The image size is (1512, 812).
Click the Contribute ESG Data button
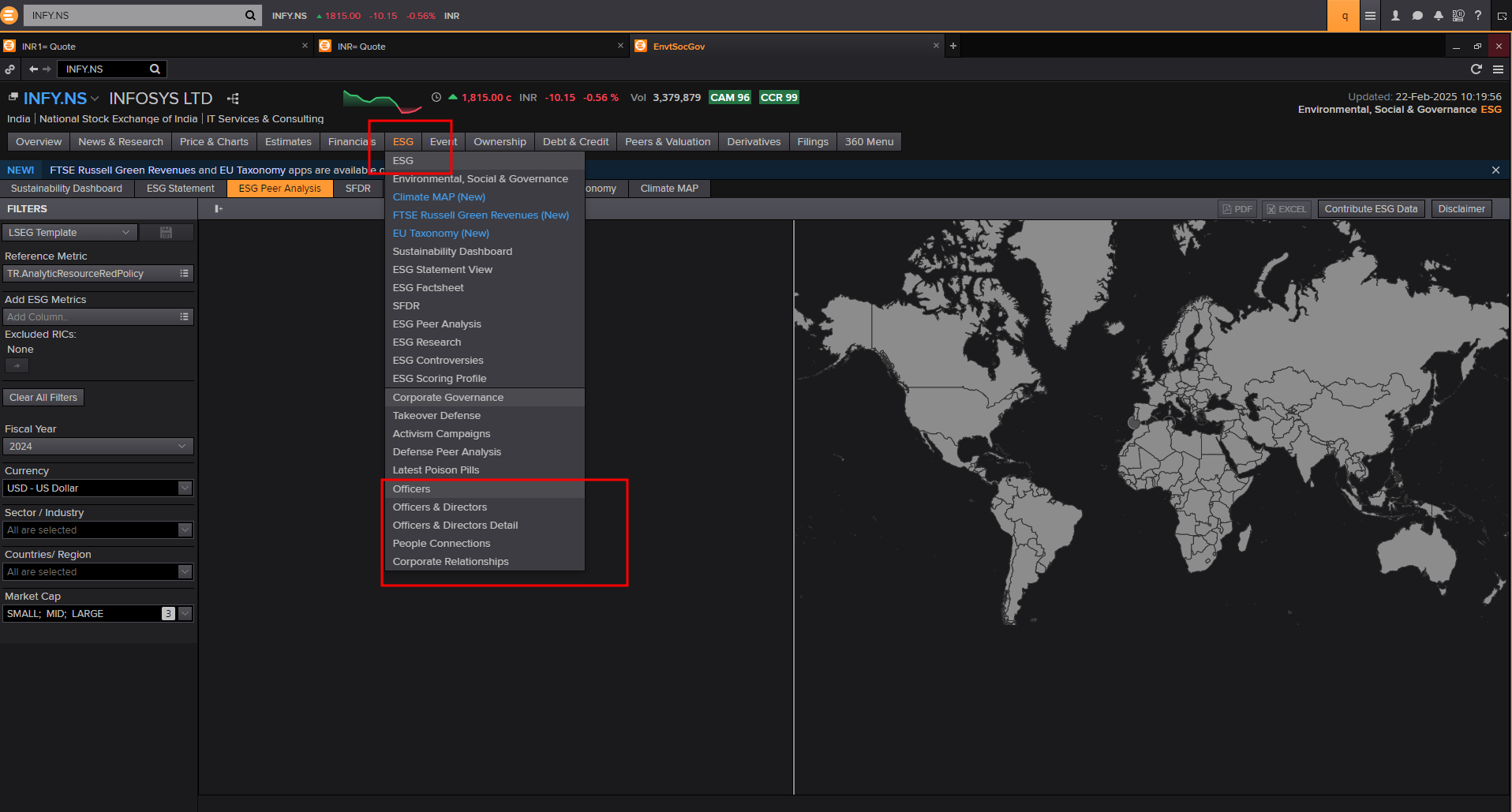(x=1371, y=209)
